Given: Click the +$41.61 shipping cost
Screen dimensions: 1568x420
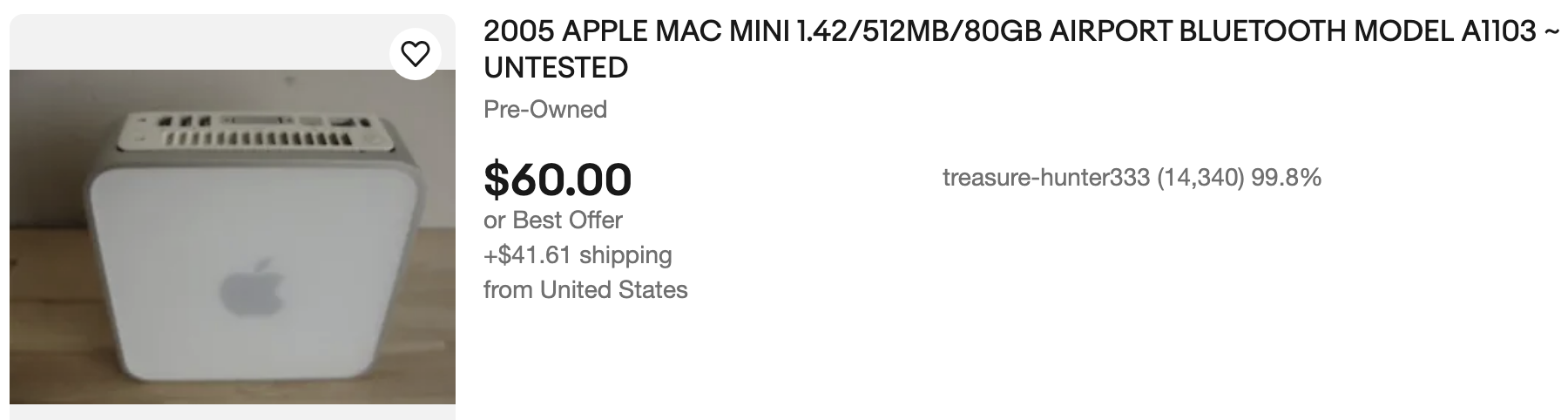Looking at the screenshot, I should (x=578, y=254).
